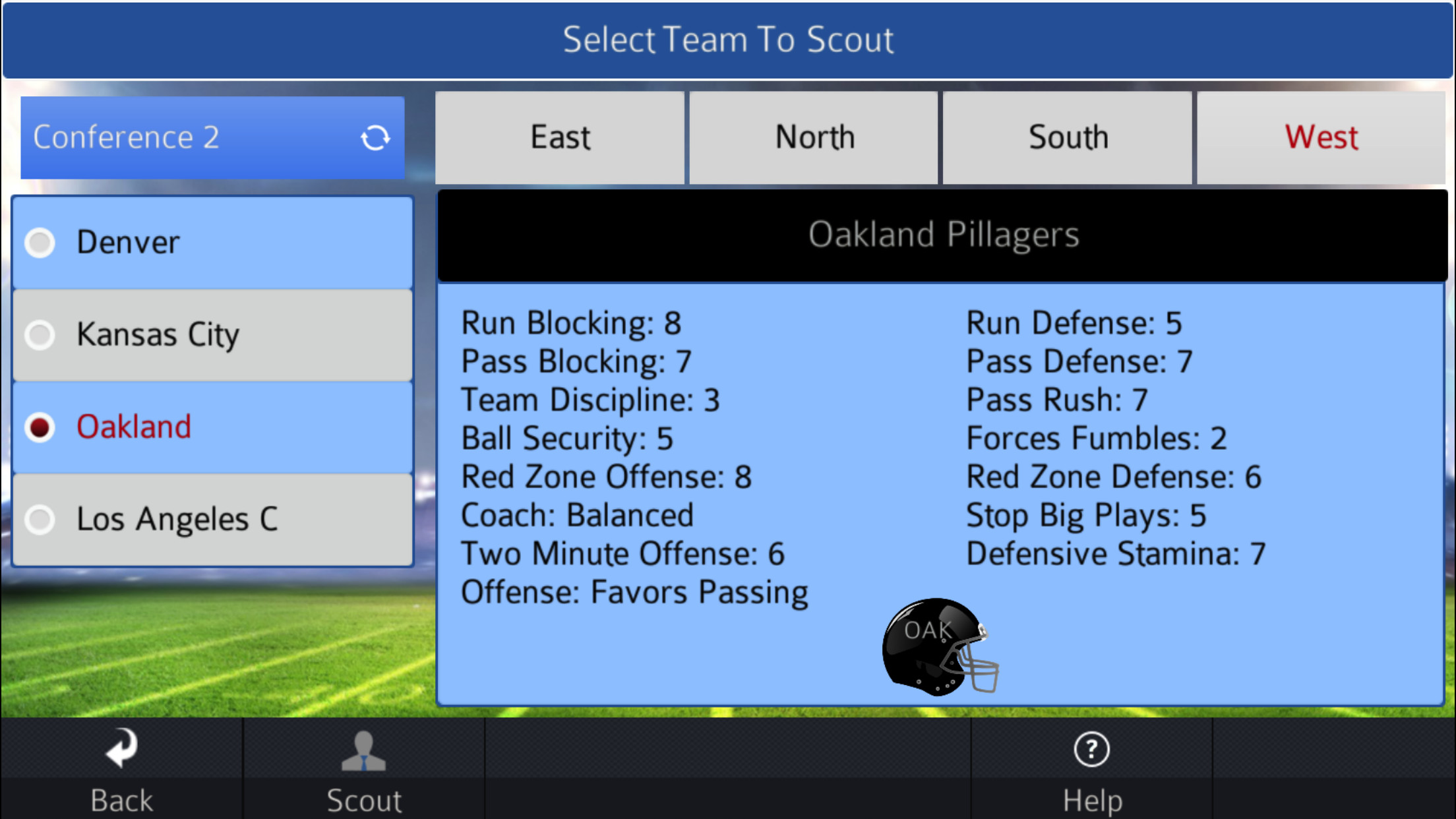
Task: Switch to the North division tab
Action: coord(813,137)
